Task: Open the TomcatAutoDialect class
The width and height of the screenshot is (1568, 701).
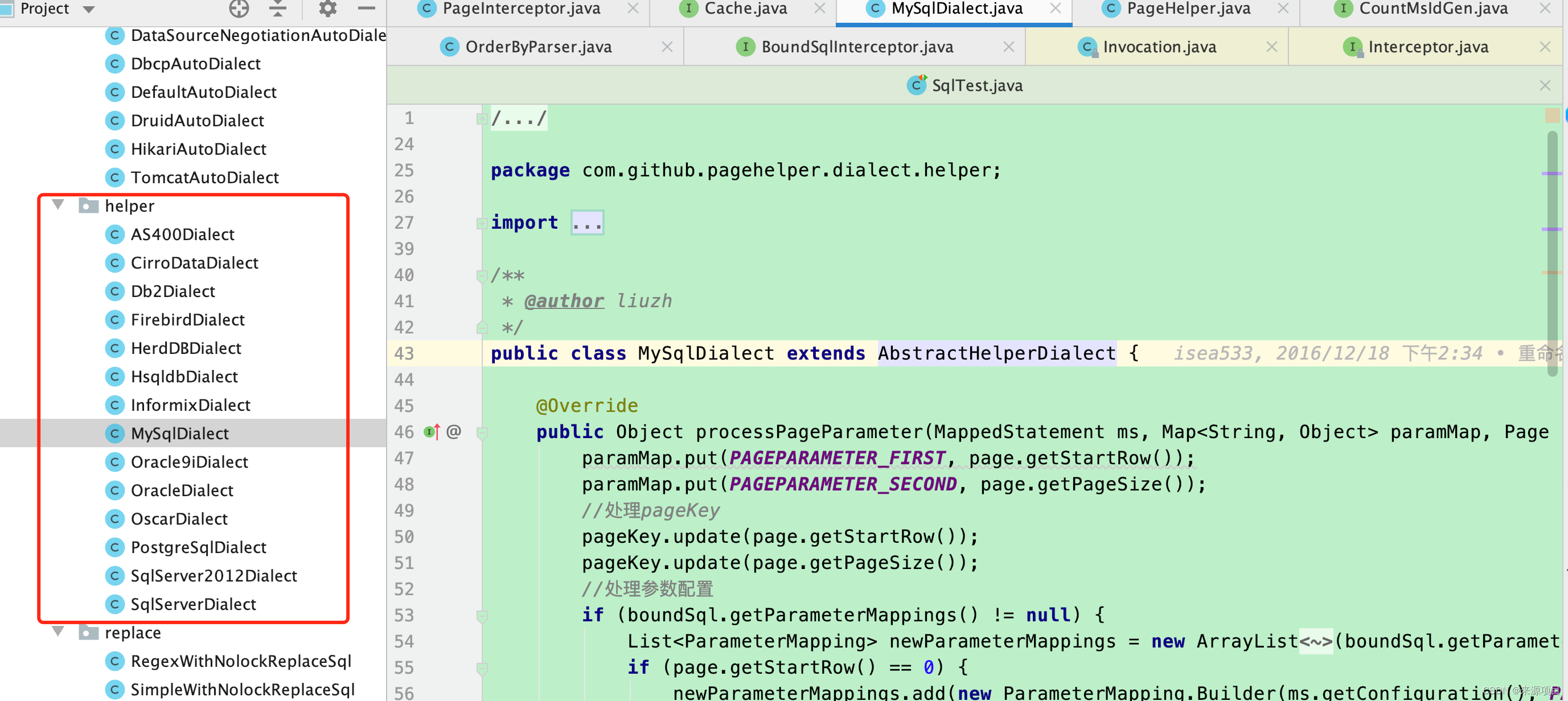Action: pos(204,178)
